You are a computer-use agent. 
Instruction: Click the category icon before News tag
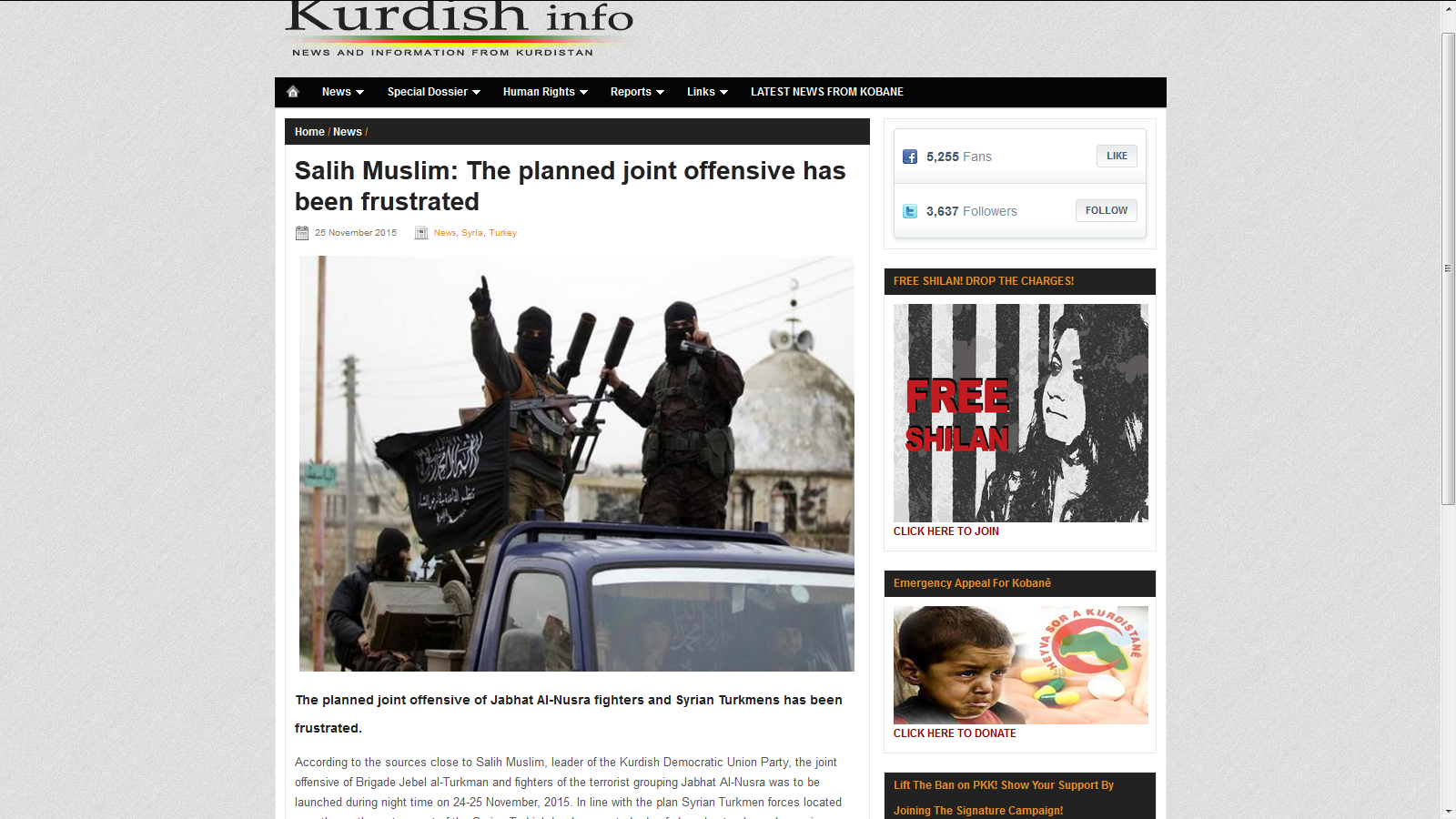coord(421,233)
